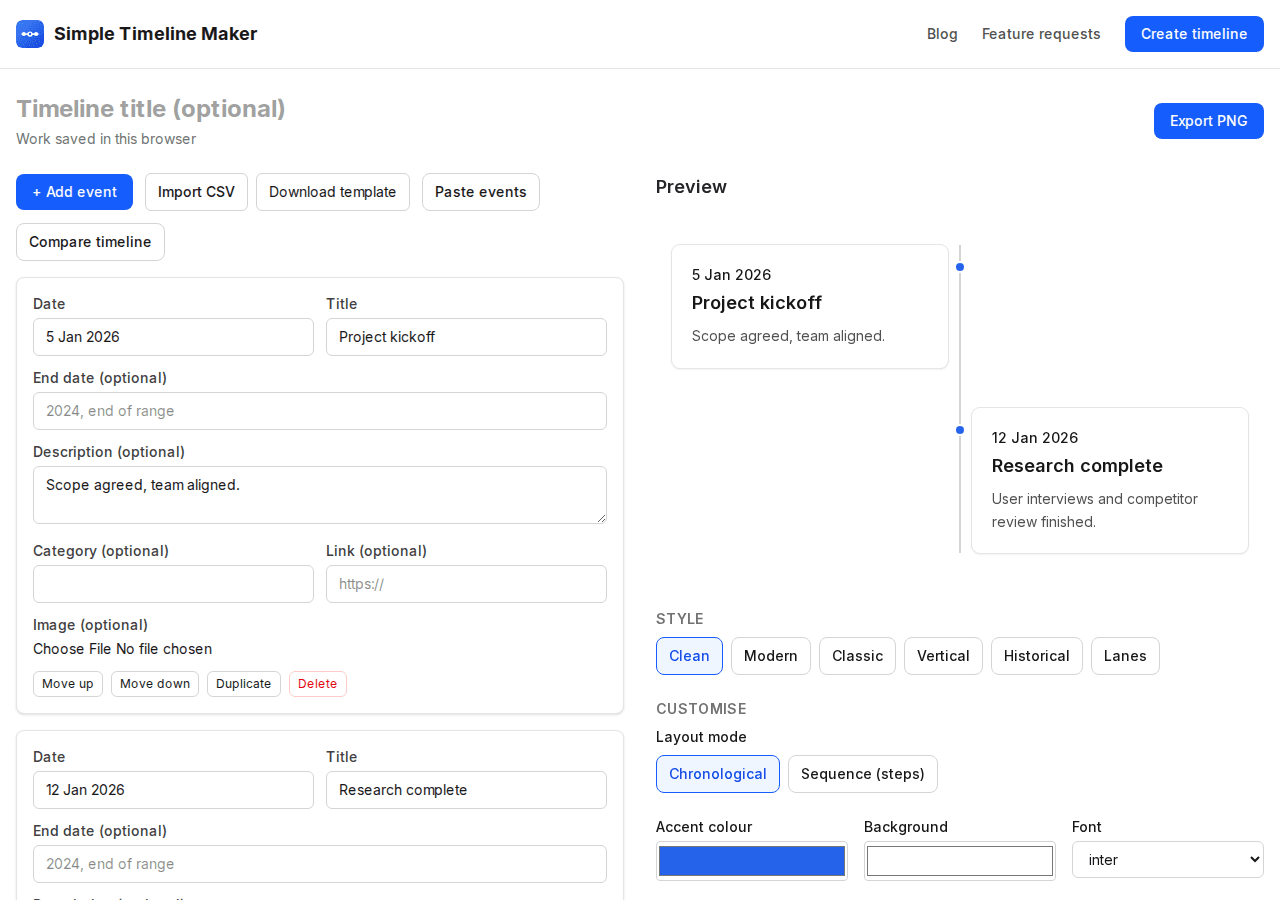Choose the Classic timeline style
The width and height of the screenshot is (1280, 900).
coord(858,656)
